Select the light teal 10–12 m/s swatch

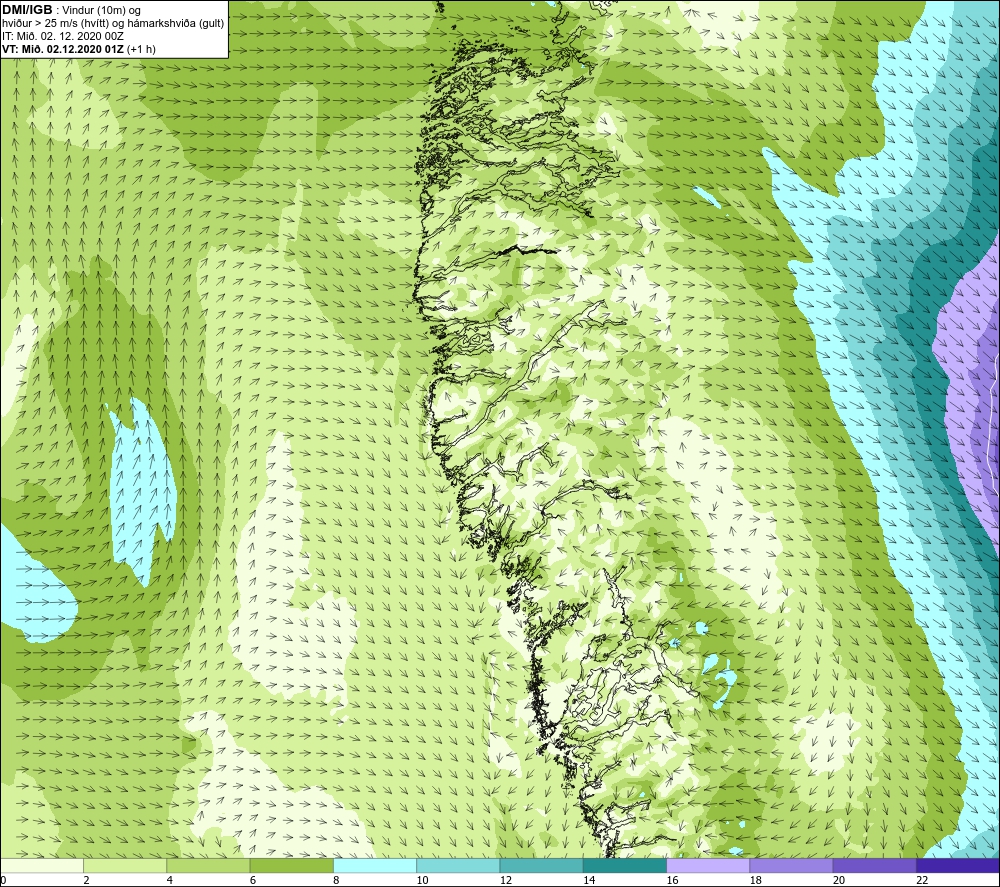[x=458, y=865]
